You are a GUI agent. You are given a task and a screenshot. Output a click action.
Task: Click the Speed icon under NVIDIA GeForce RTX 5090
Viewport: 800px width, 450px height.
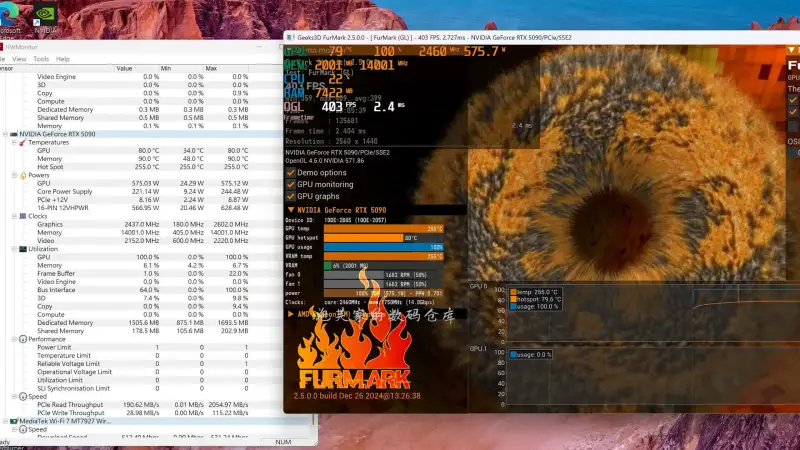coord(23,396)
